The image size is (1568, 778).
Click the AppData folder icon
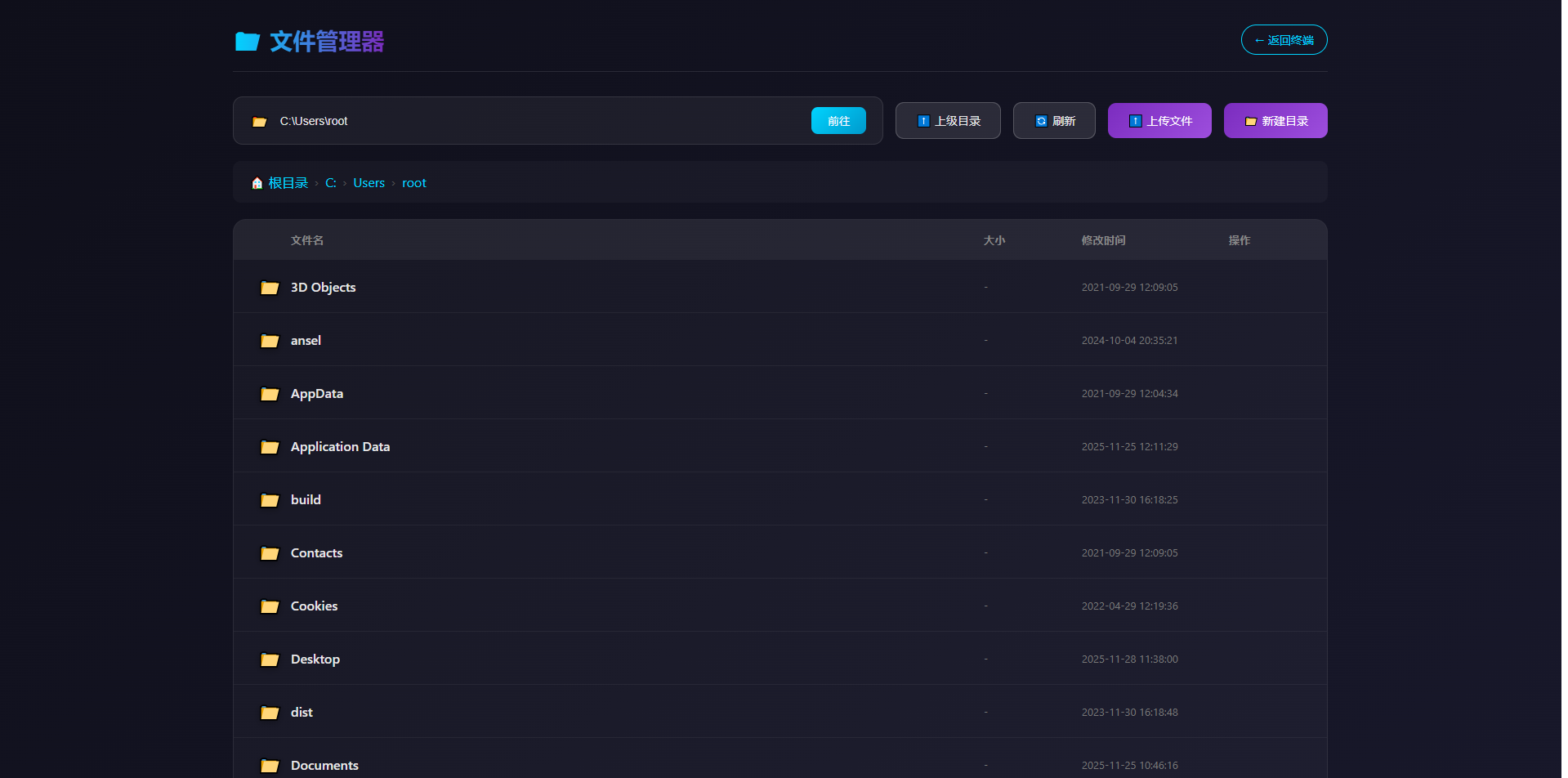(270, 394)
